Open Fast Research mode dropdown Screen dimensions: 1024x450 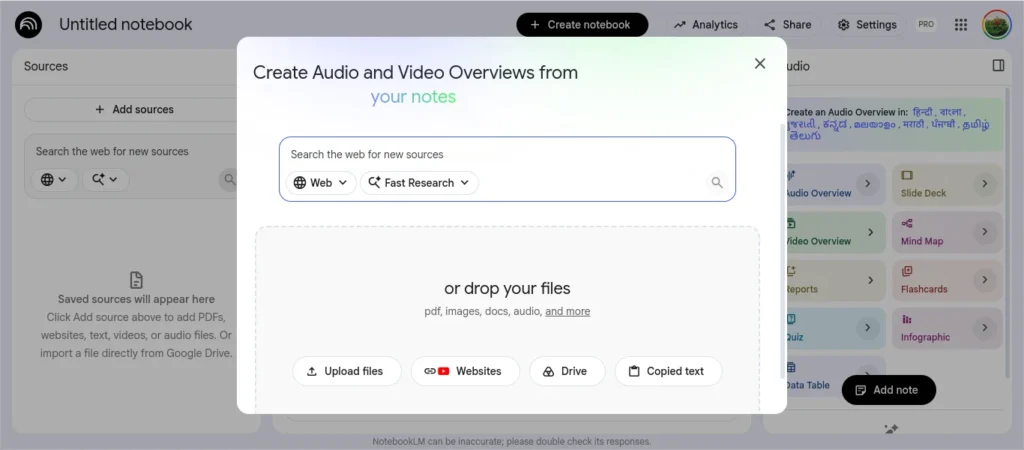coord(419,183)
